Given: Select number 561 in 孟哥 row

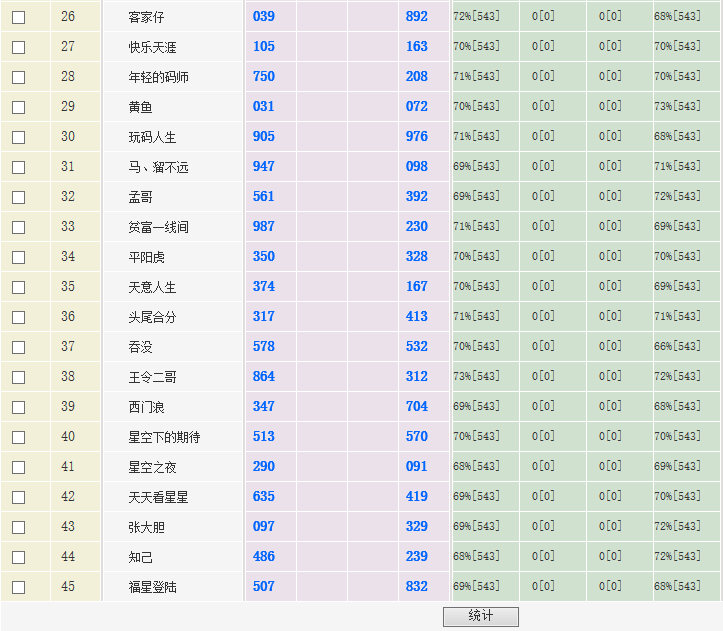Looking at the screenshot, I should [x=264, y=197].
